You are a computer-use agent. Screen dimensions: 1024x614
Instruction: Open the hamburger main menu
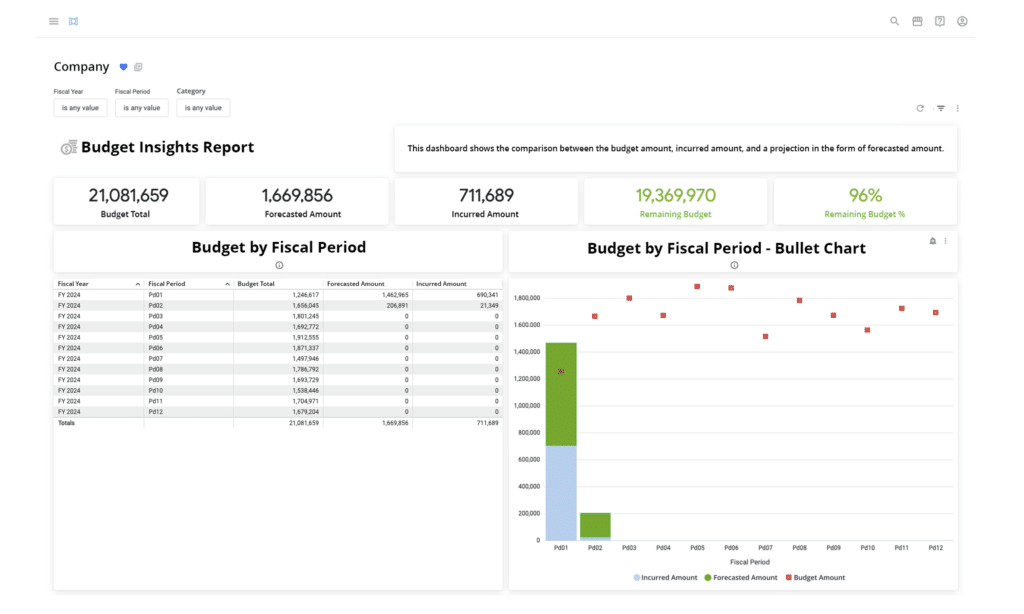click(53, 21)
